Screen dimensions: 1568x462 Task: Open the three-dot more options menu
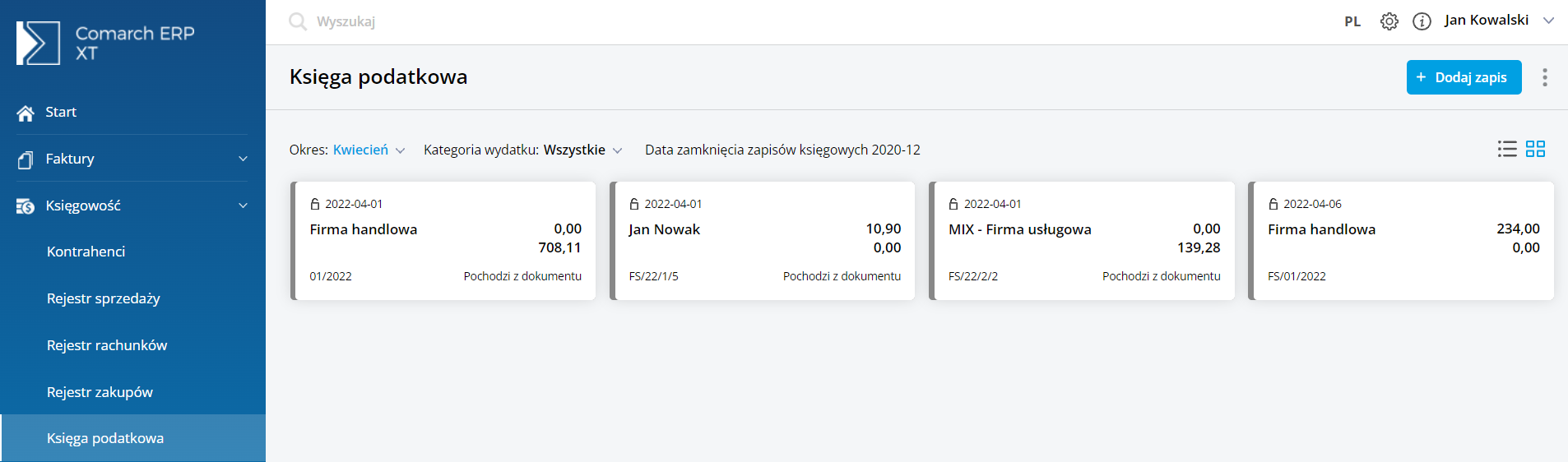1545,77
